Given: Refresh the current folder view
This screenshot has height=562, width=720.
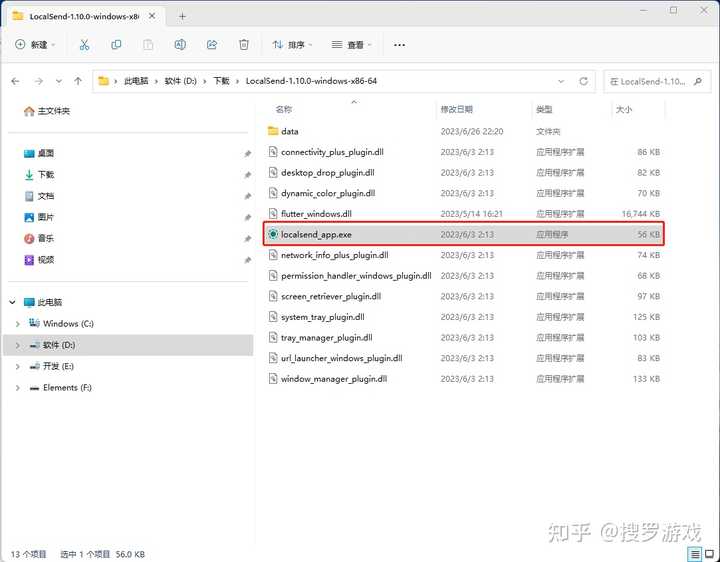Looking at the screenshot, I should click(582, 81).
